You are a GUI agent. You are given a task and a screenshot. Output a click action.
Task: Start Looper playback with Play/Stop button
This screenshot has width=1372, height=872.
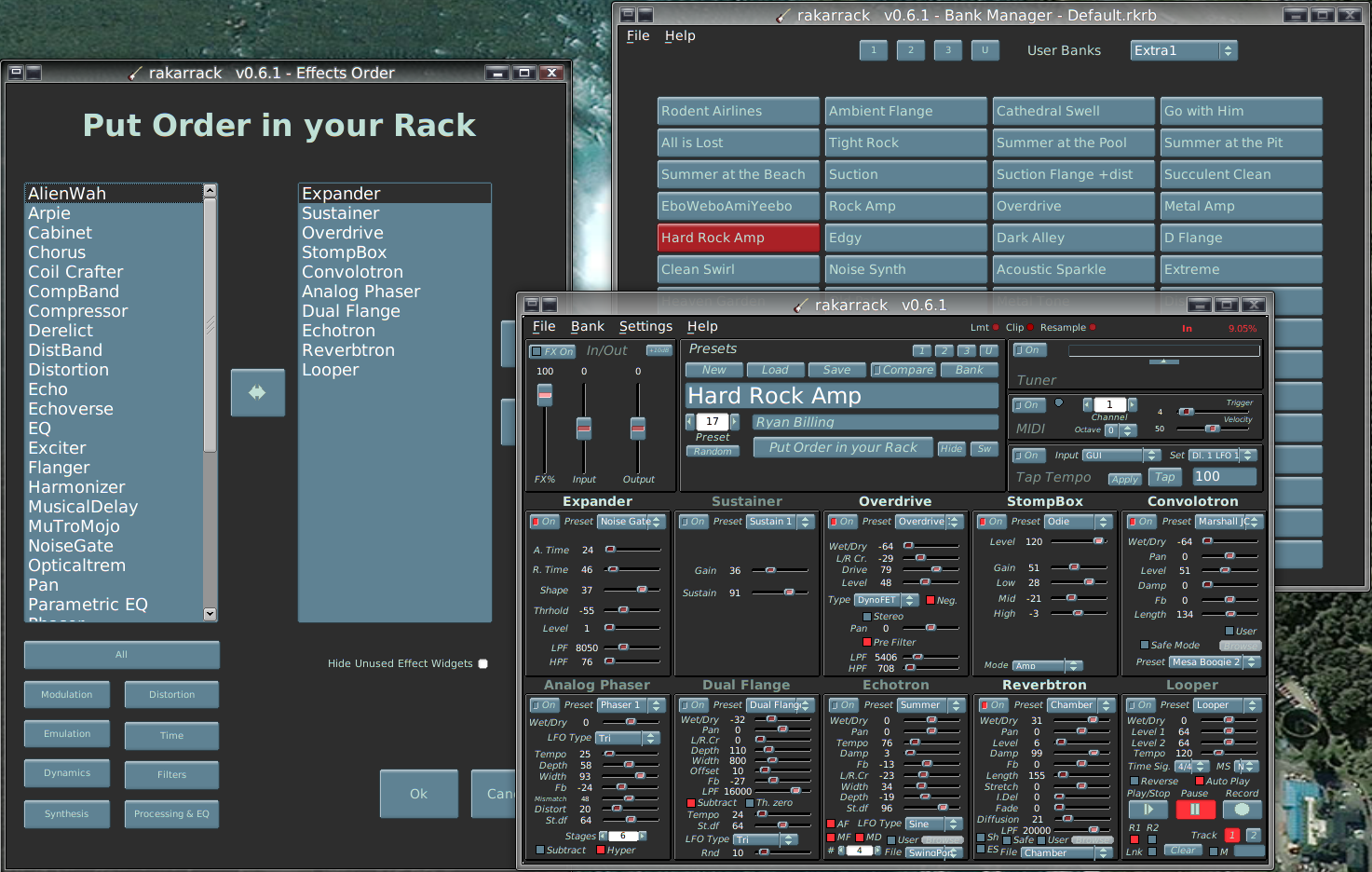tap(1148, 810)
